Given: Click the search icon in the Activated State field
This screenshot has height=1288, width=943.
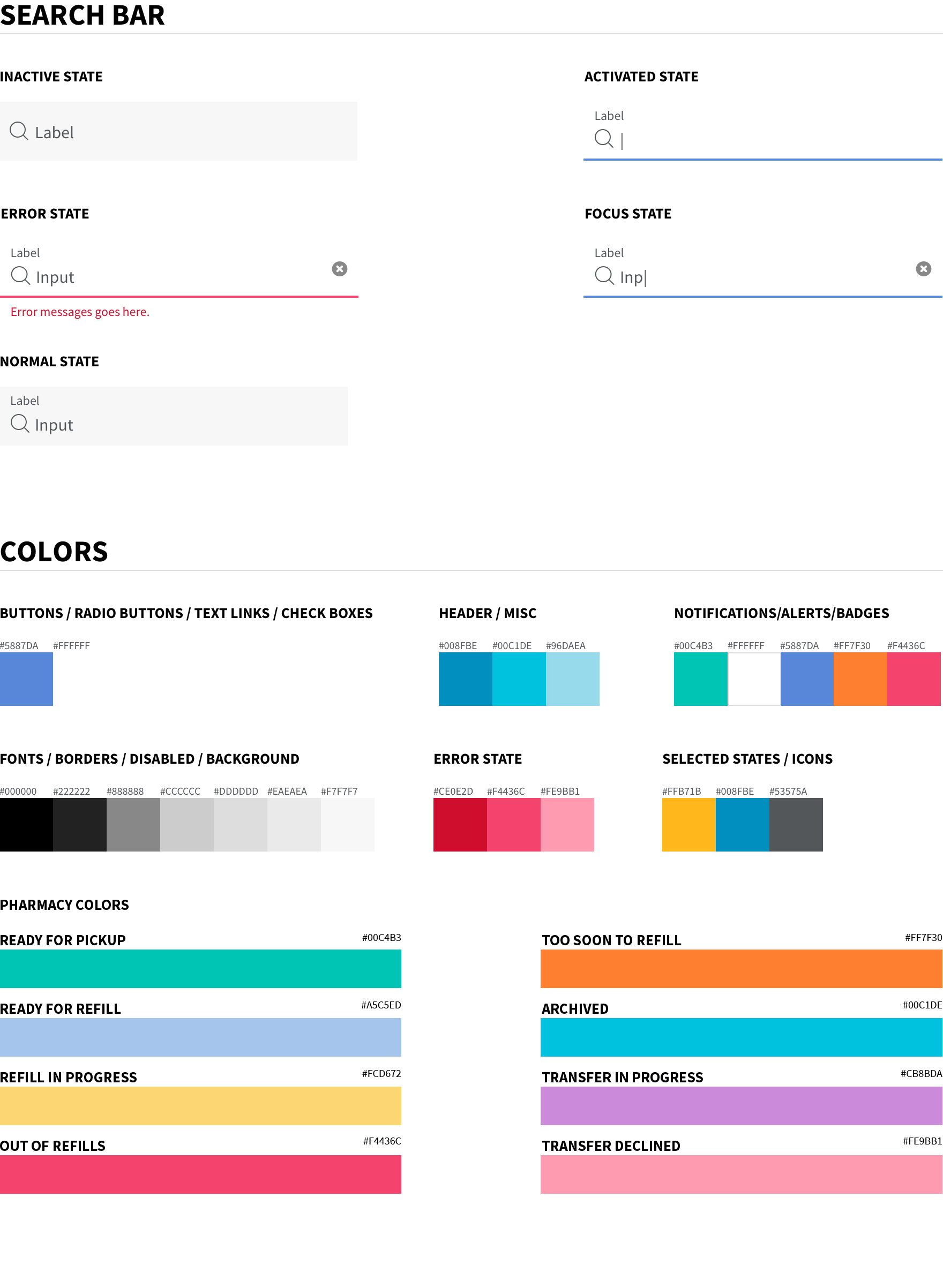Looking at the screenshot, I should point(603,138).
